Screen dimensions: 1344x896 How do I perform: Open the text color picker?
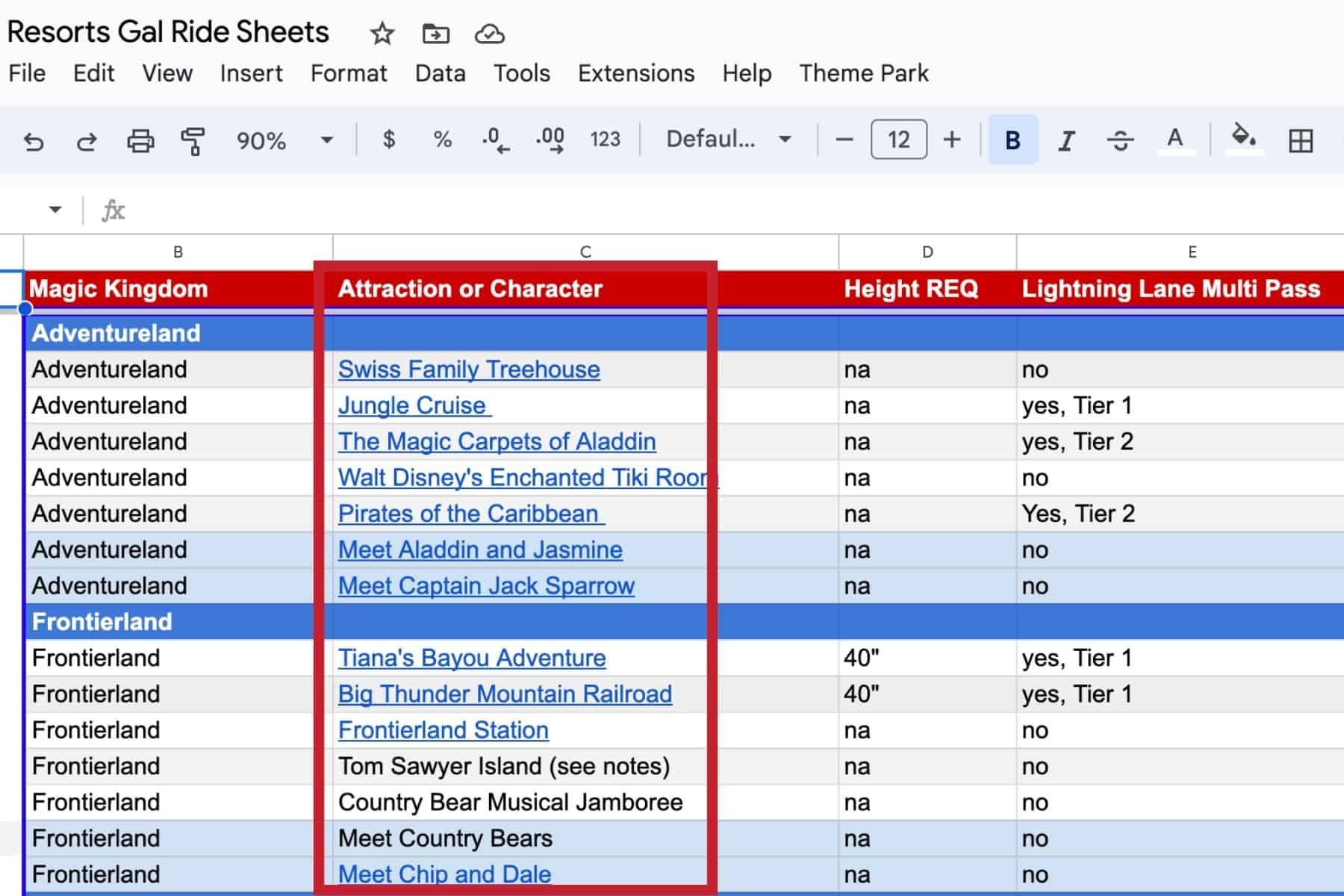[x=1175, y=140]
